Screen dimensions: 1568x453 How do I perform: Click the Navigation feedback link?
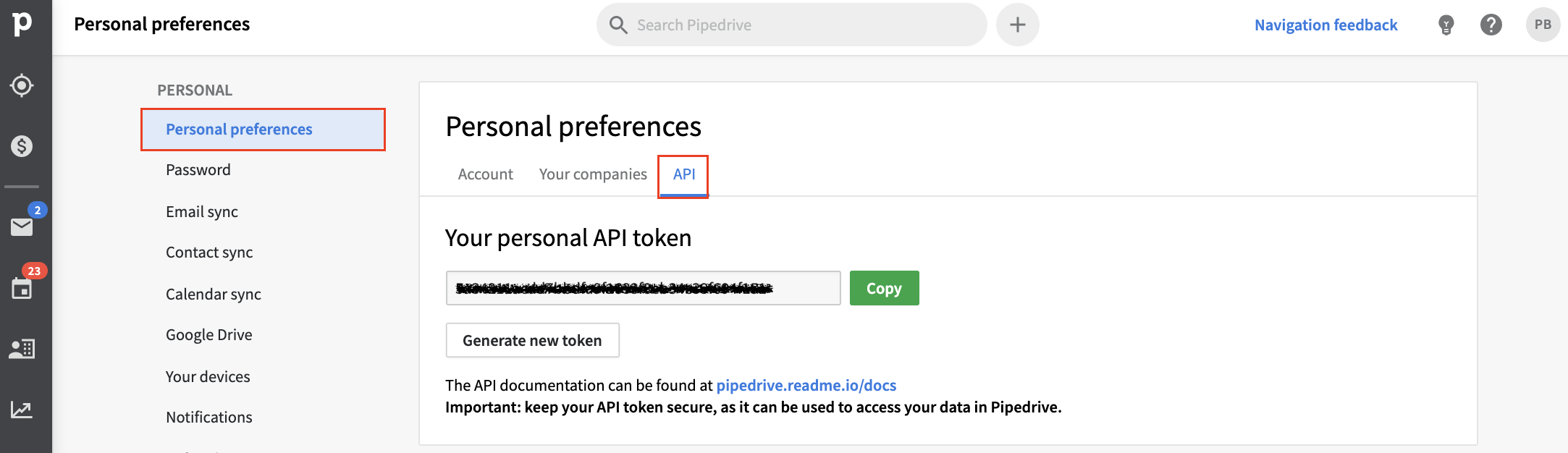1325,25
